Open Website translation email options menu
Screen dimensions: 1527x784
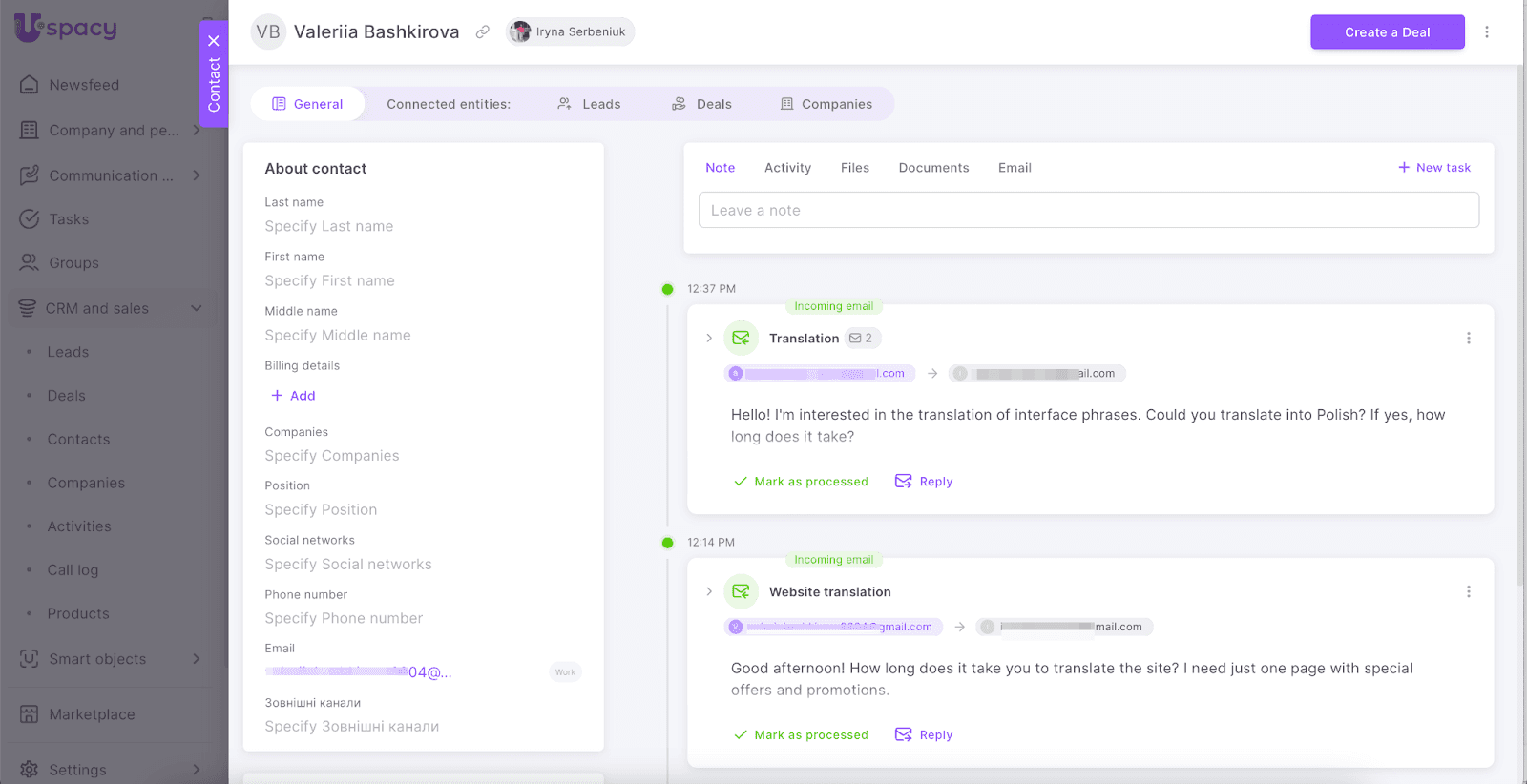(x=1468, y=592)
